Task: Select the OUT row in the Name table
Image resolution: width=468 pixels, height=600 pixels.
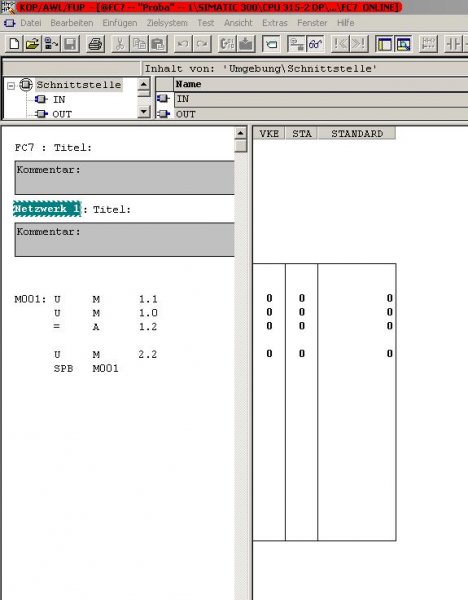Action: (321, 114)
